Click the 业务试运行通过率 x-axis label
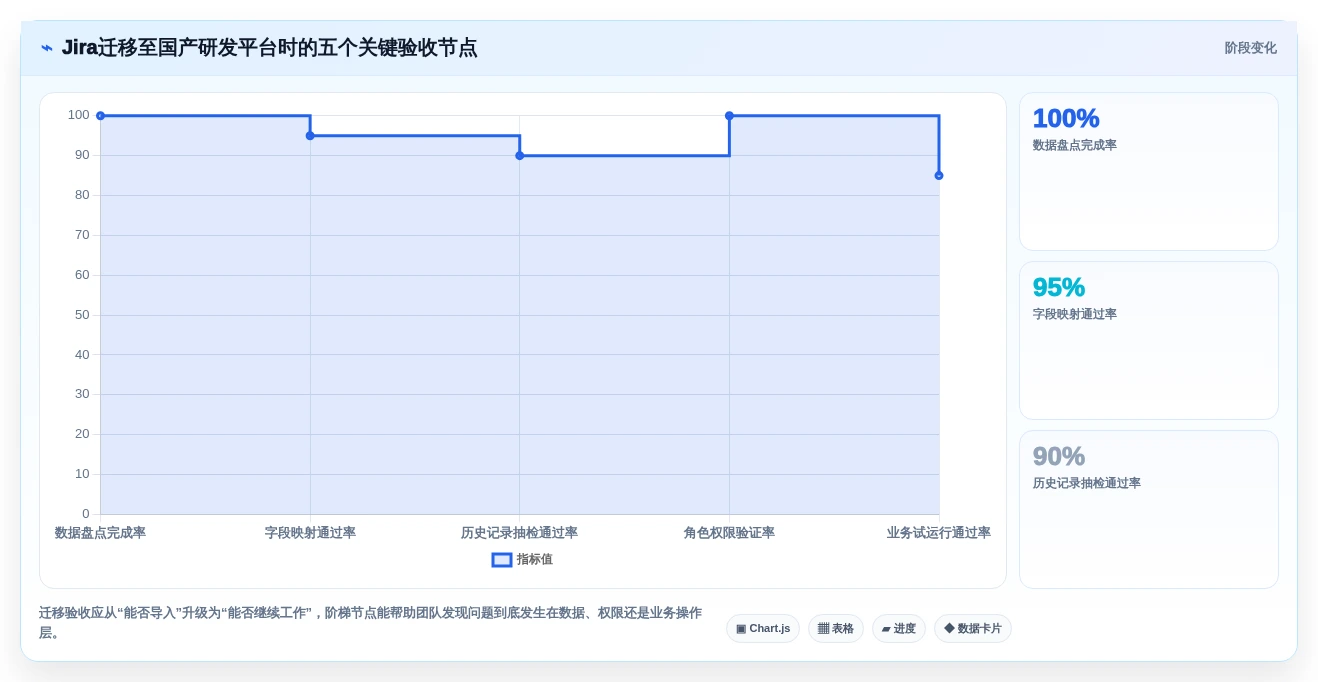Viewport: 1318px width, 682px height. click(939, 533)
